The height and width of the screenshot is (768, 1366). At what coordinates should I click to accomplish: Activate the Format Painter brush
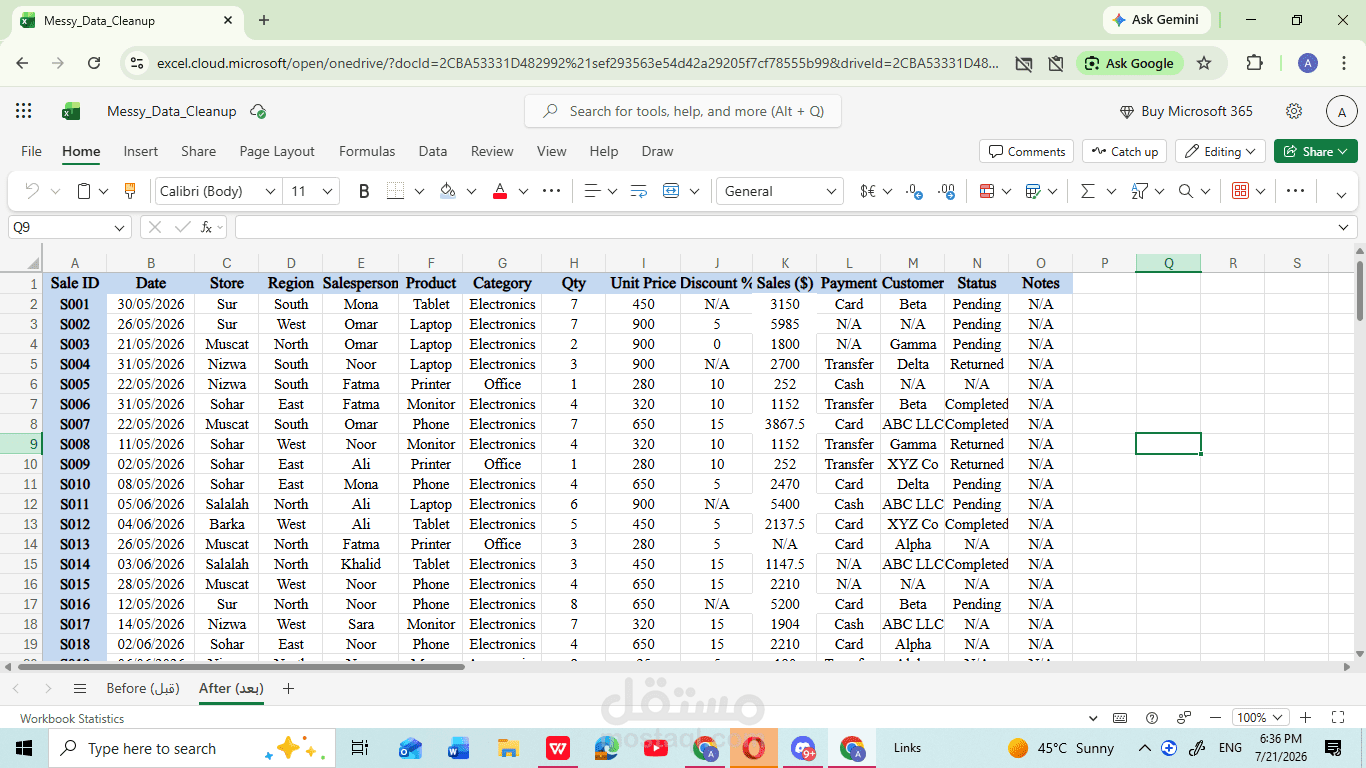[x=129, y=191]
